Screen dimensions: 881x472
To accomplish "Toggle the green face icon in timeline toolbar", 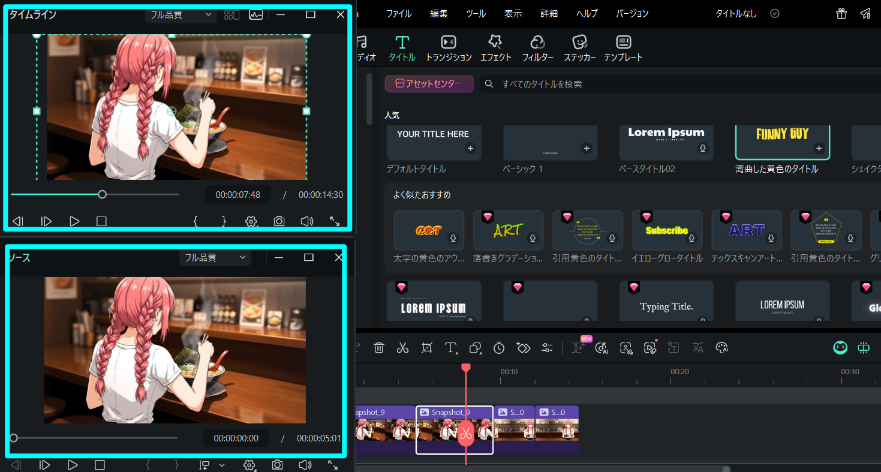I will tap(840, 348).
